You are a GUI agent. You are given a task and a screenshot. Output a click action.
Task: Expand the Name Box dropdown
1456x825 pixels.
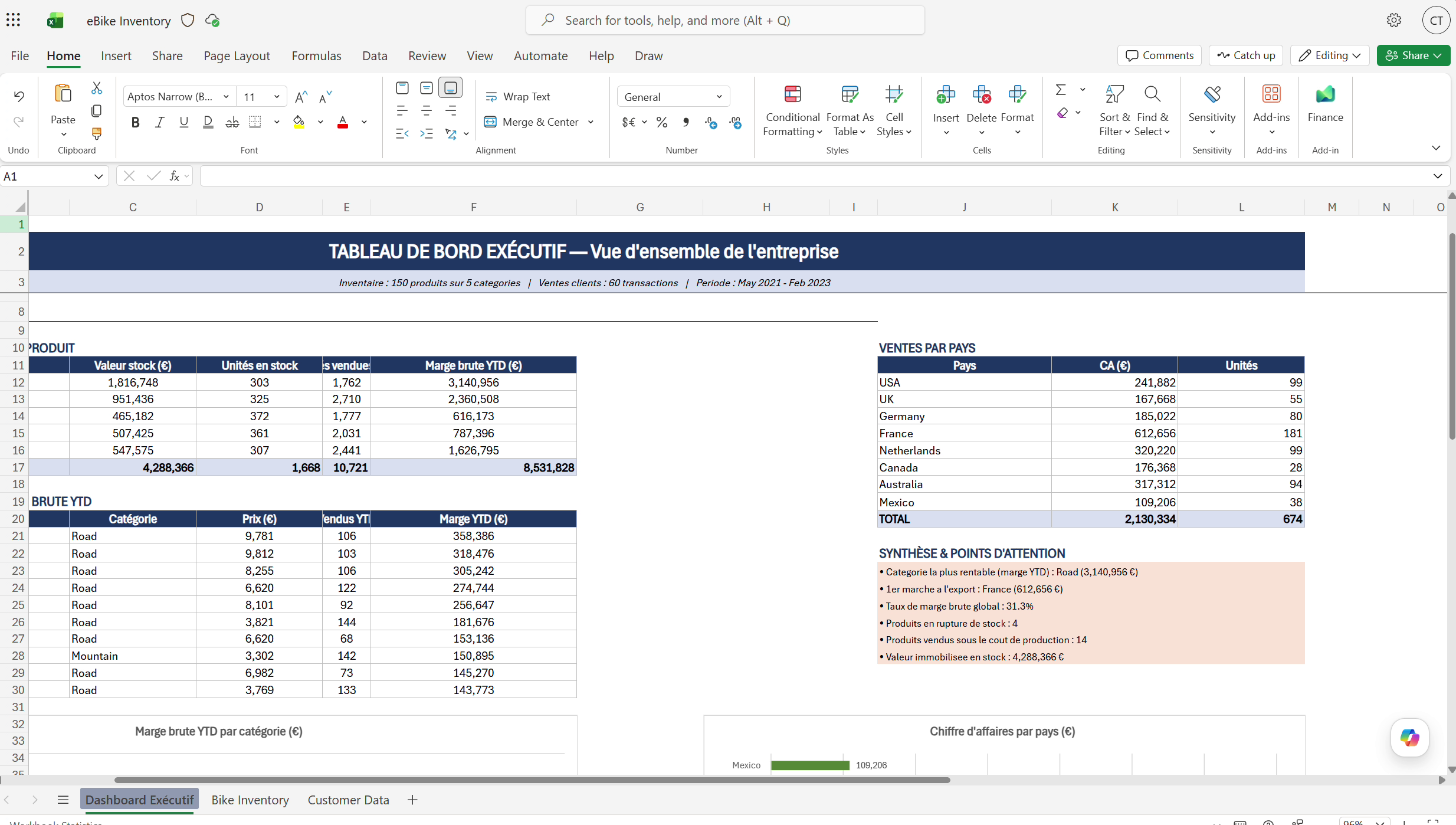click(98, 176)
